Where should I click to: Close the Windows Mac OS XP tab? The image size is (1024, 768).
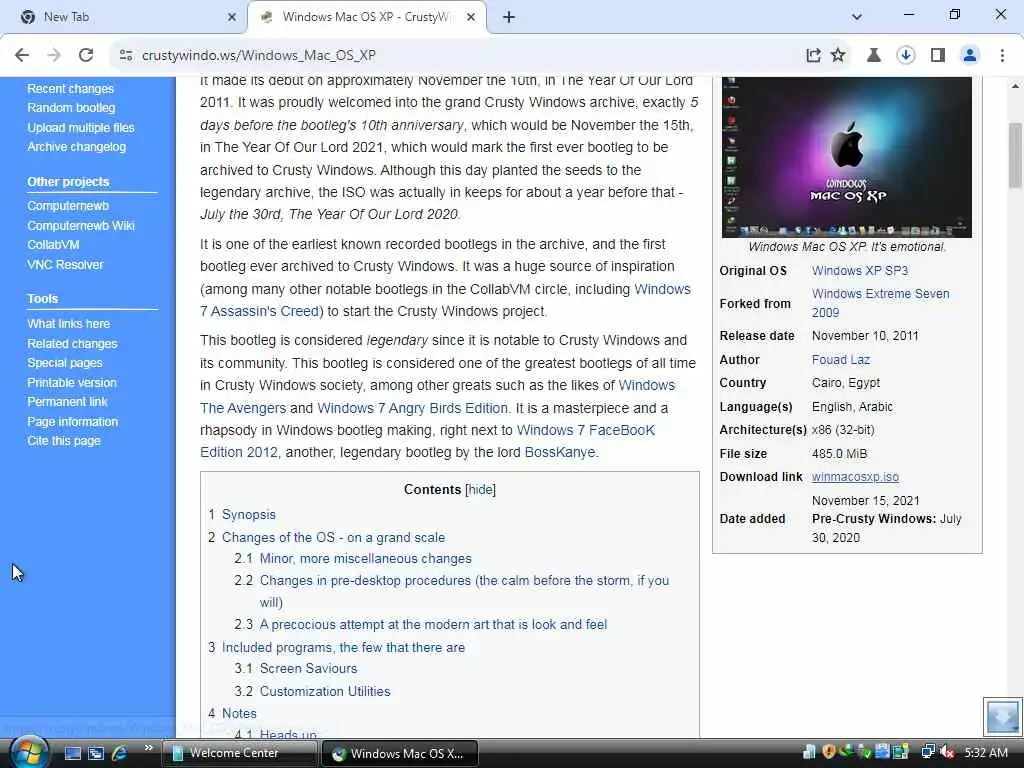pyautogui.click(x=471, y=17)
